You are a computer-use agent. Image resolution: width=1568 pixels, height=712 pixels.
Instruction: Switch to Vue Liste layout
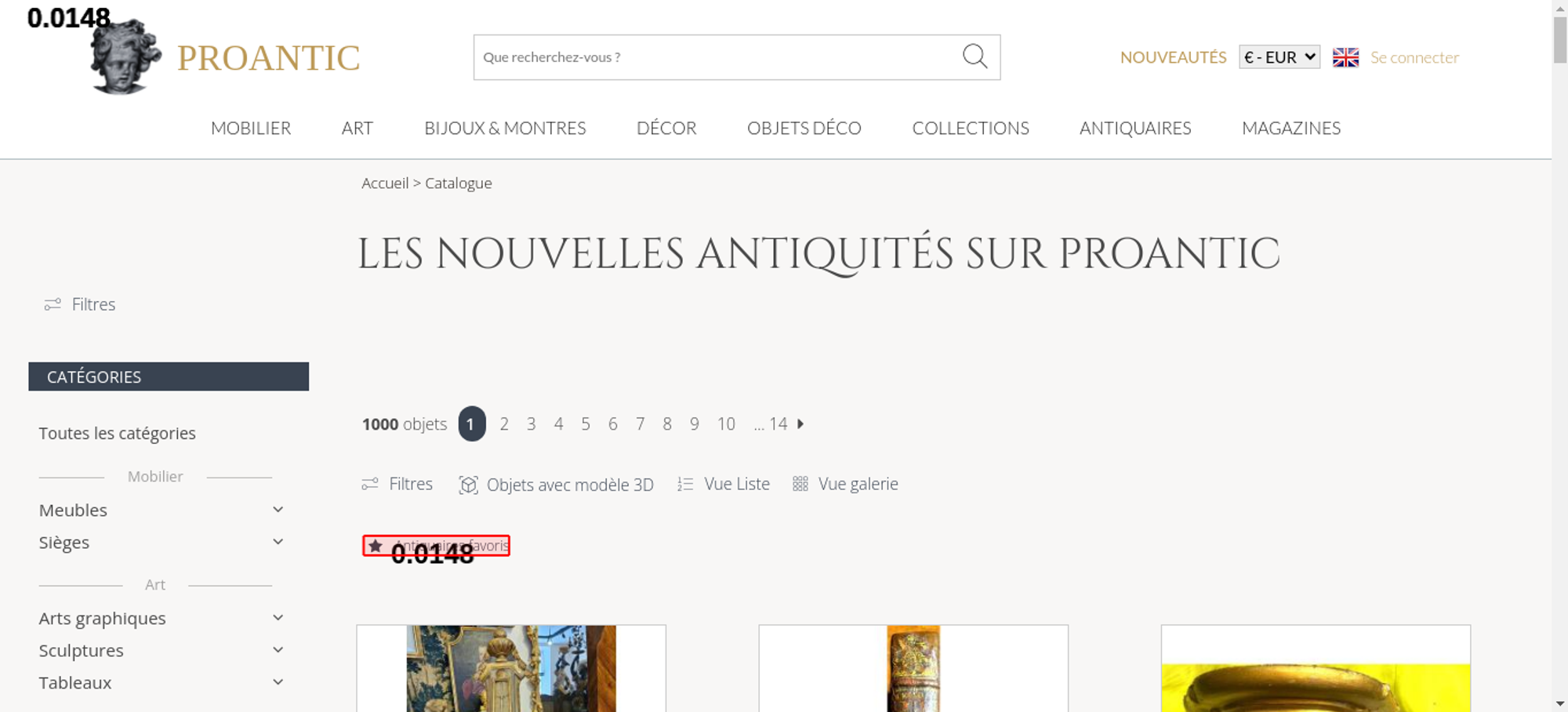[x=724, y=485]
